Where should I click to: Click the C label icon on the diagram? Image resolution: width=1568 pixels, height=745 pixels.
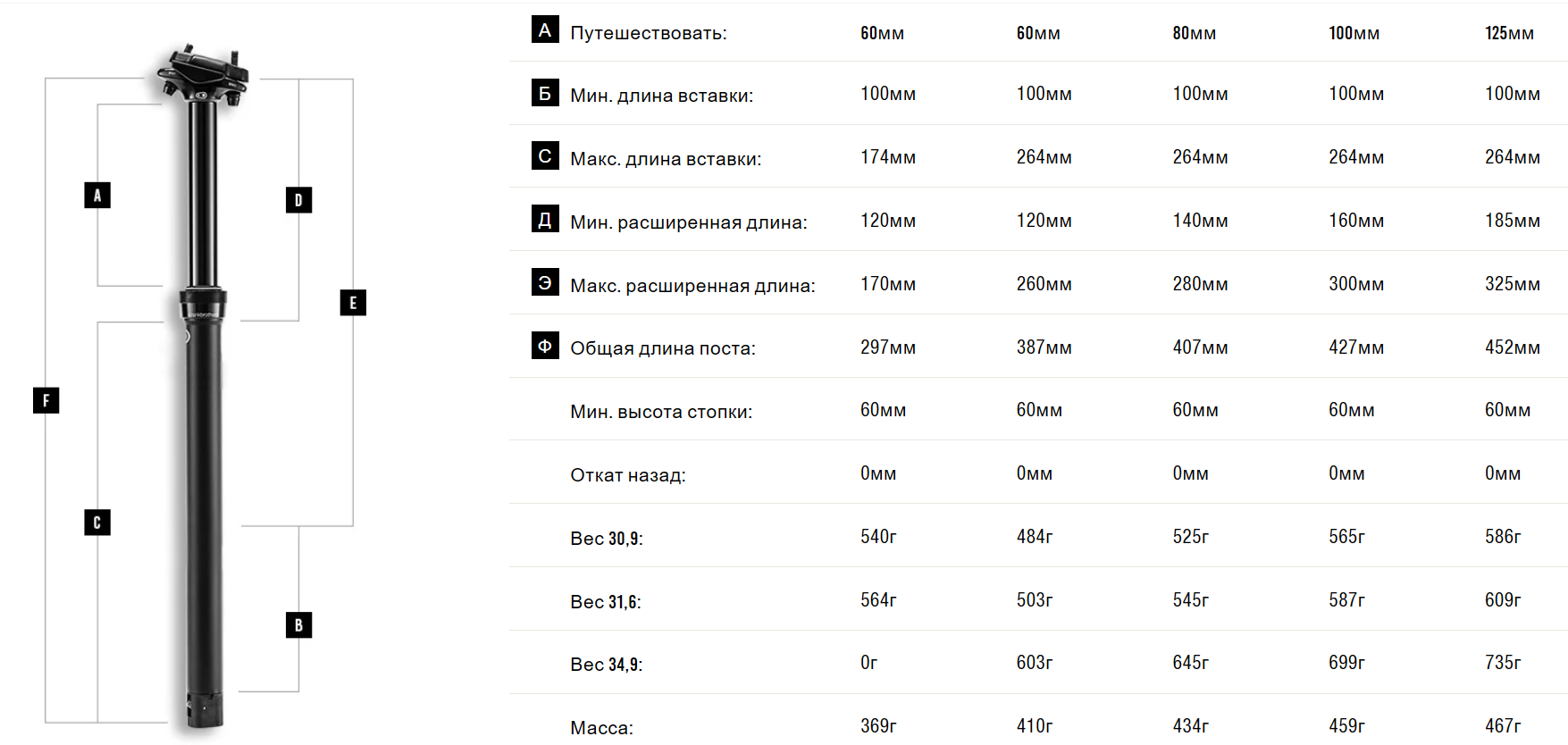(x=97, y=522)
